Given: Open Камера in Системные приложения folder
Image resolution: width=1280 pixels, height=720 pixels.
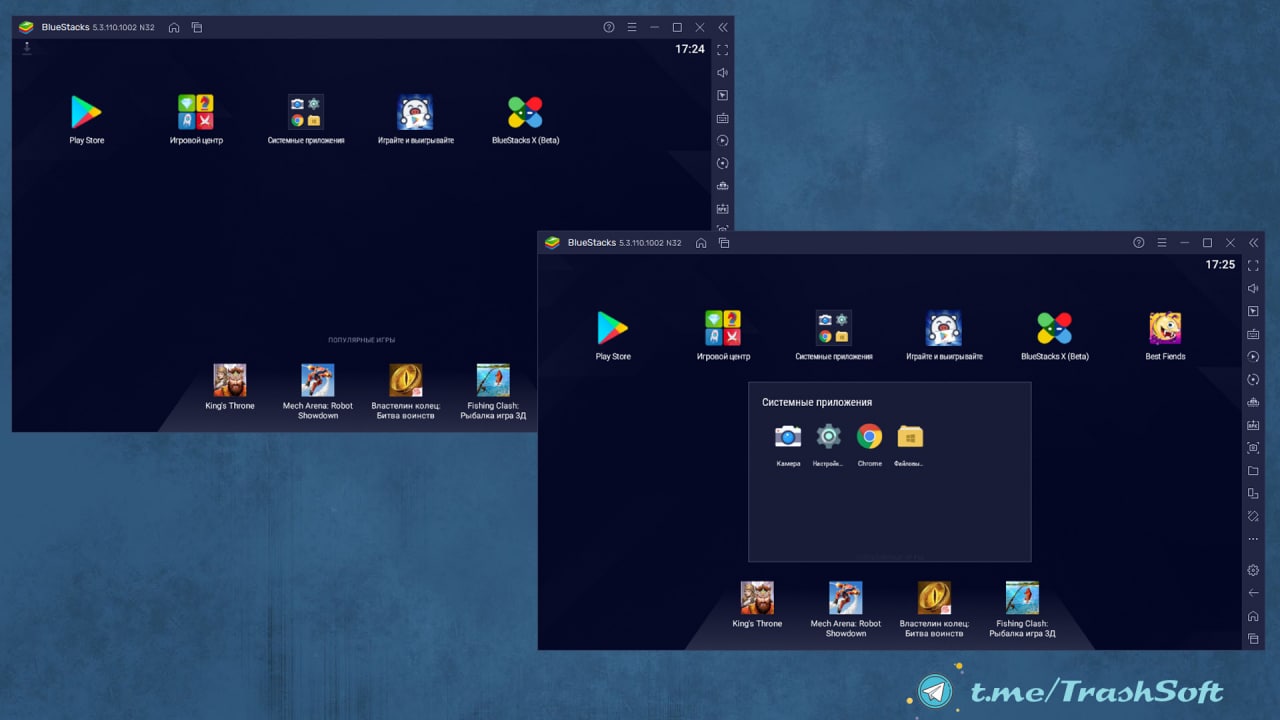Looking at the screenshot, I should [x=788, y=436].
